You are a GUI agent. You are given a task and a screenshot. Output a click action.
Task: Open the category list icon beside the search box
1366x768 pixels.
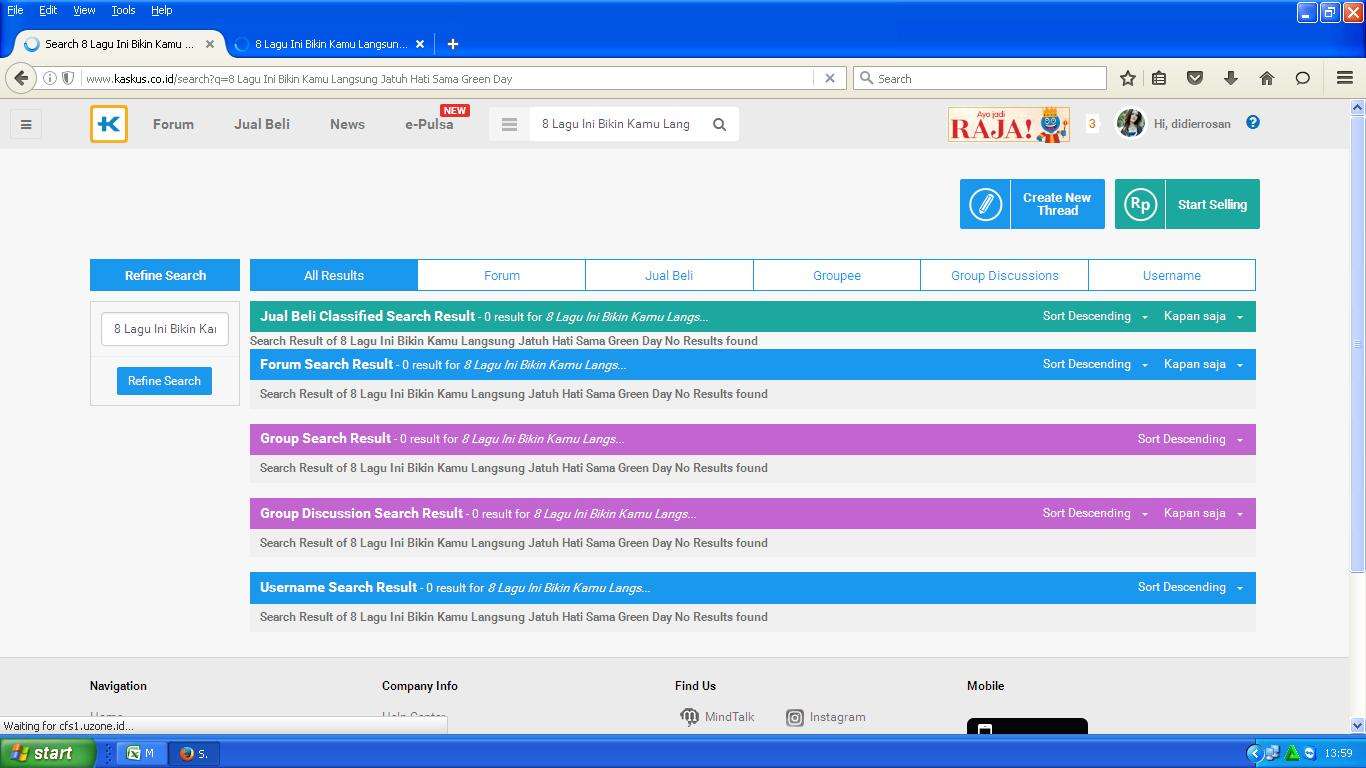tap(509, 124)
